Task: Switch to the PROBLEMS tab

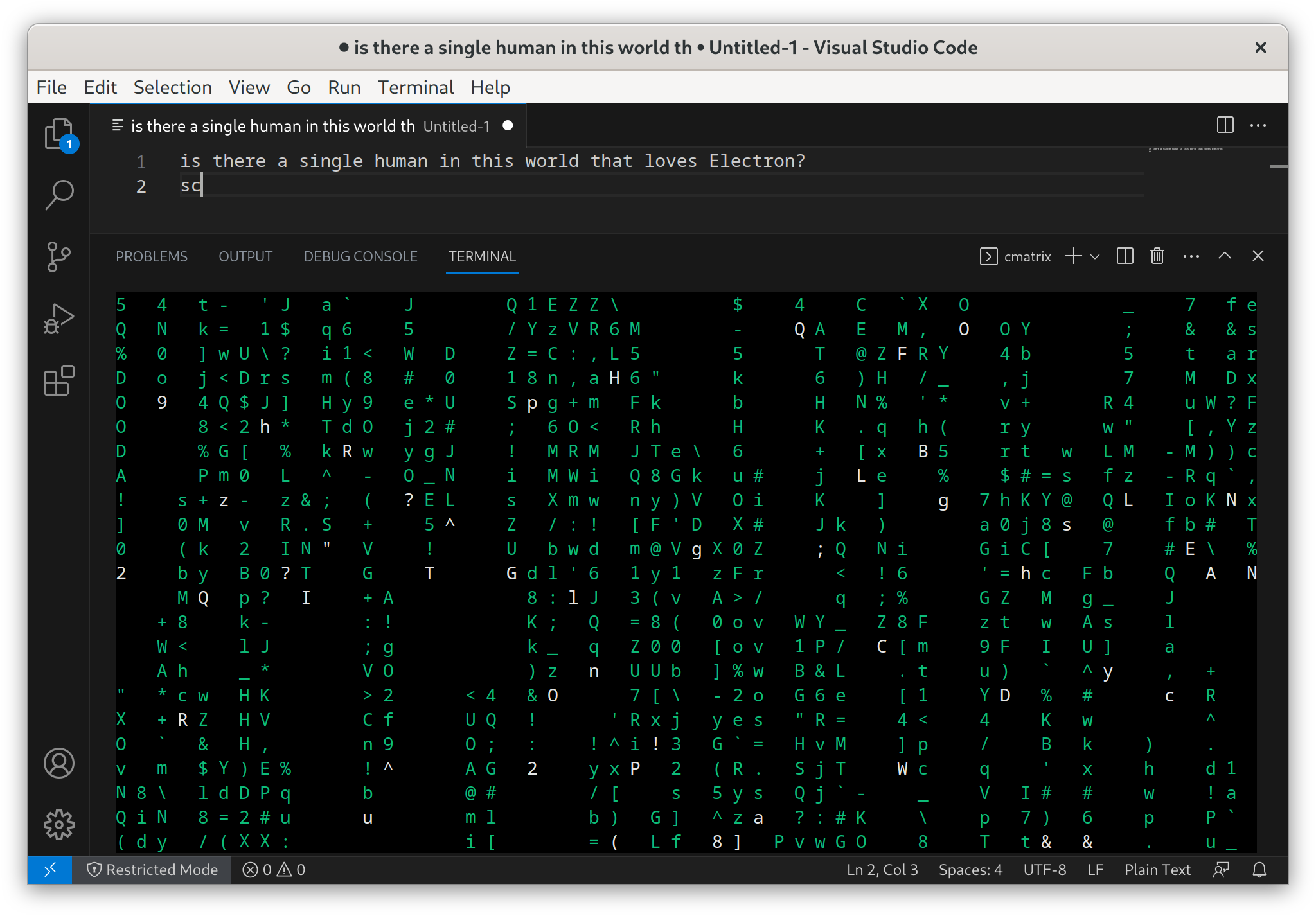Action: click(152, 256)
